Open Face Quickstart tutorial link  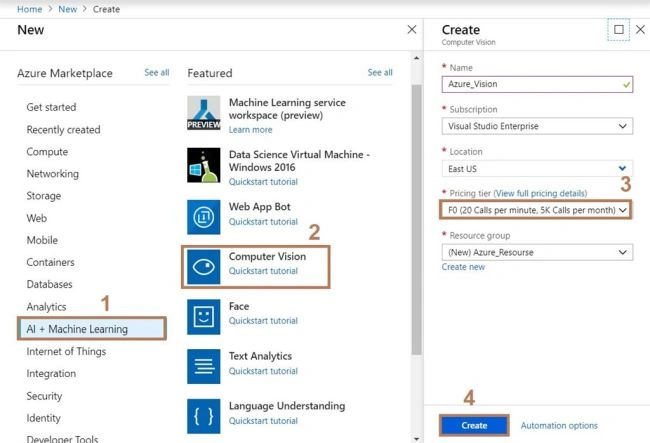263,321
